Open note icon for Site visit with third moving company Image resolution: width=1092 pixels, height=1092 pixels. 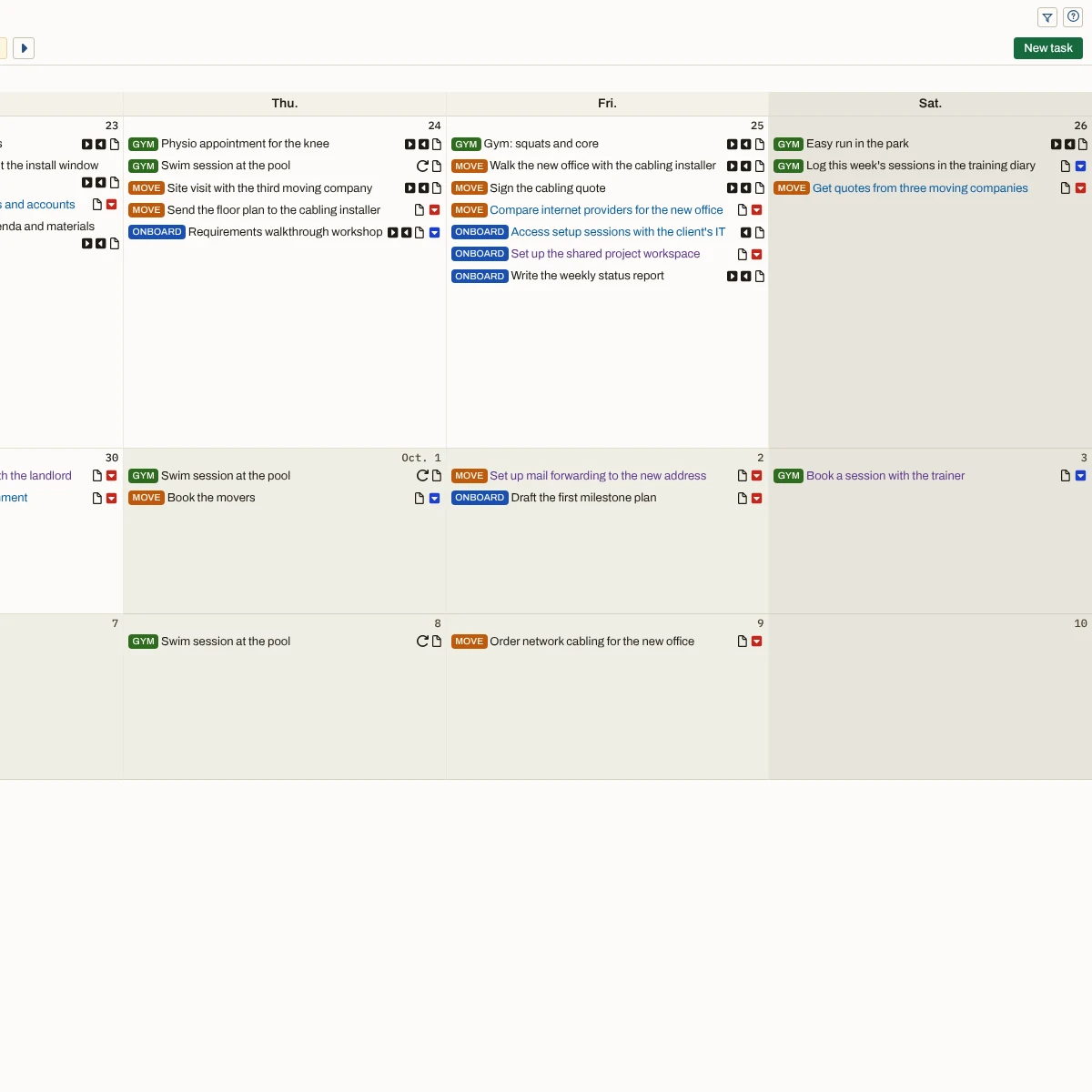(437, 188)
